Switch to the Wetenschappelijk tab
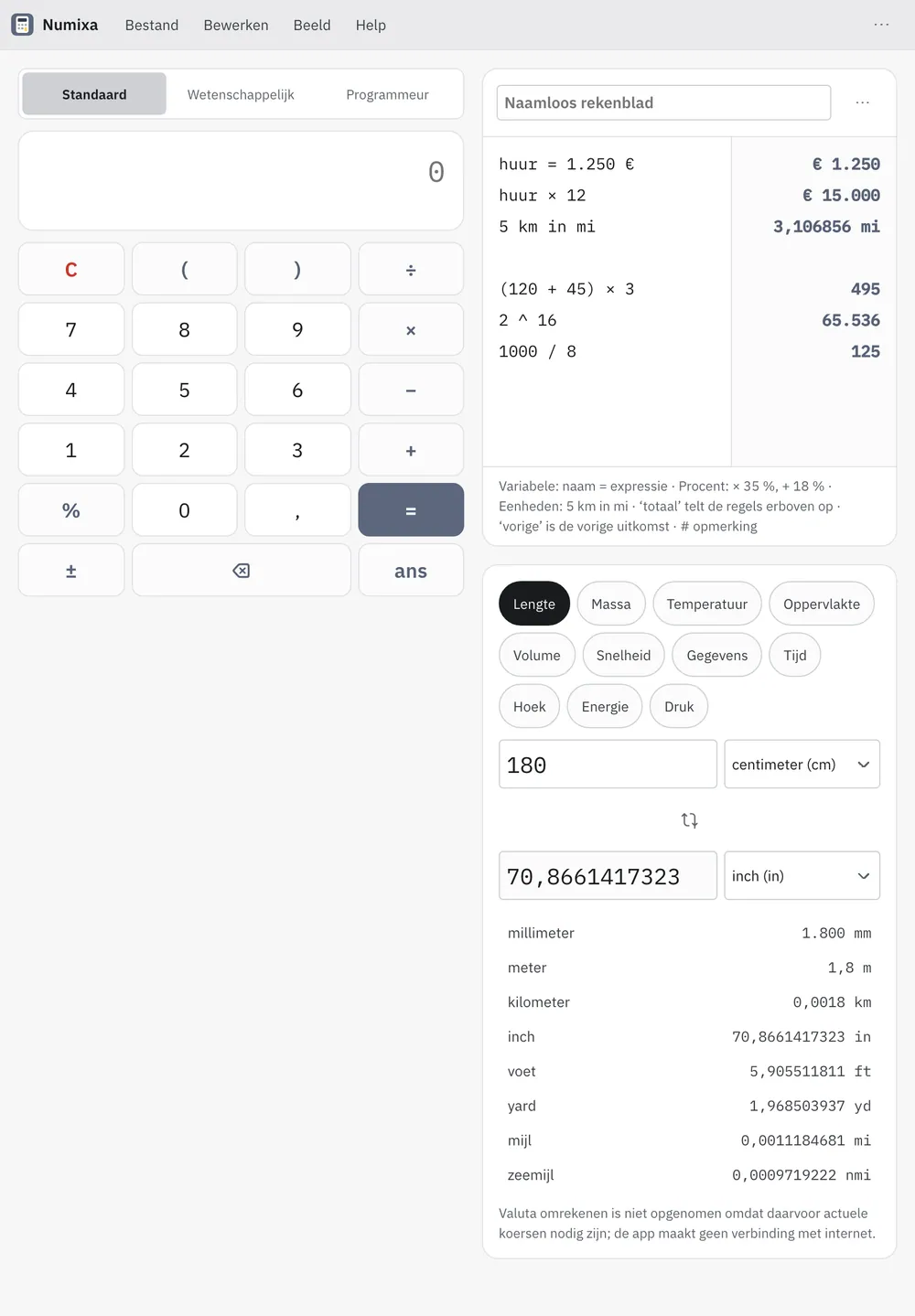Viewport: 915px width, 1316px height. click(x=241, y=94)
